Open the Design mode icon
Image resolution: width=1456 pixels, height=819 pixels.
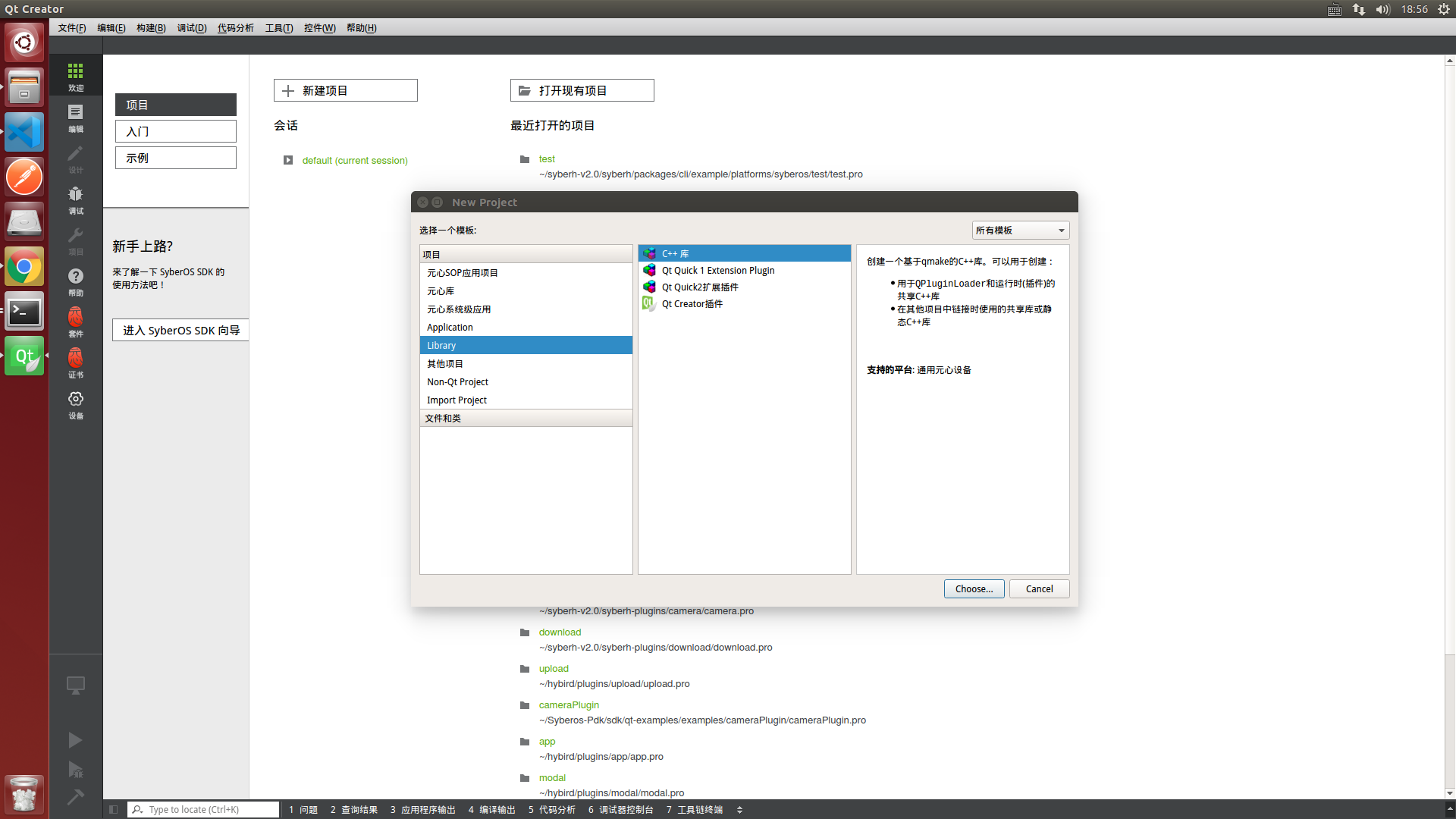coord(75,158)
